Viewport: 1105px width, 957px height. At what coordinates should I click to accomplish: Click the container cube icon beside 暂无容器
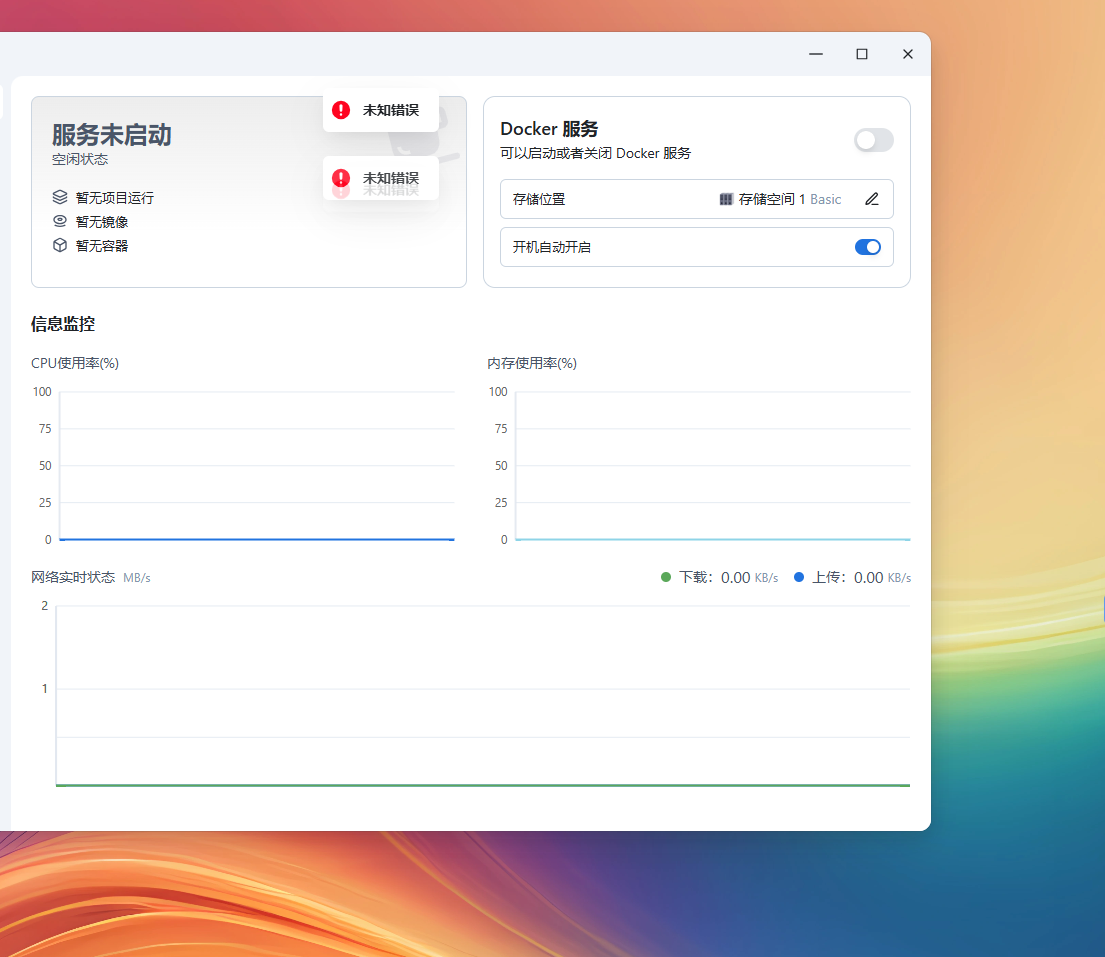tap(59, 245)
